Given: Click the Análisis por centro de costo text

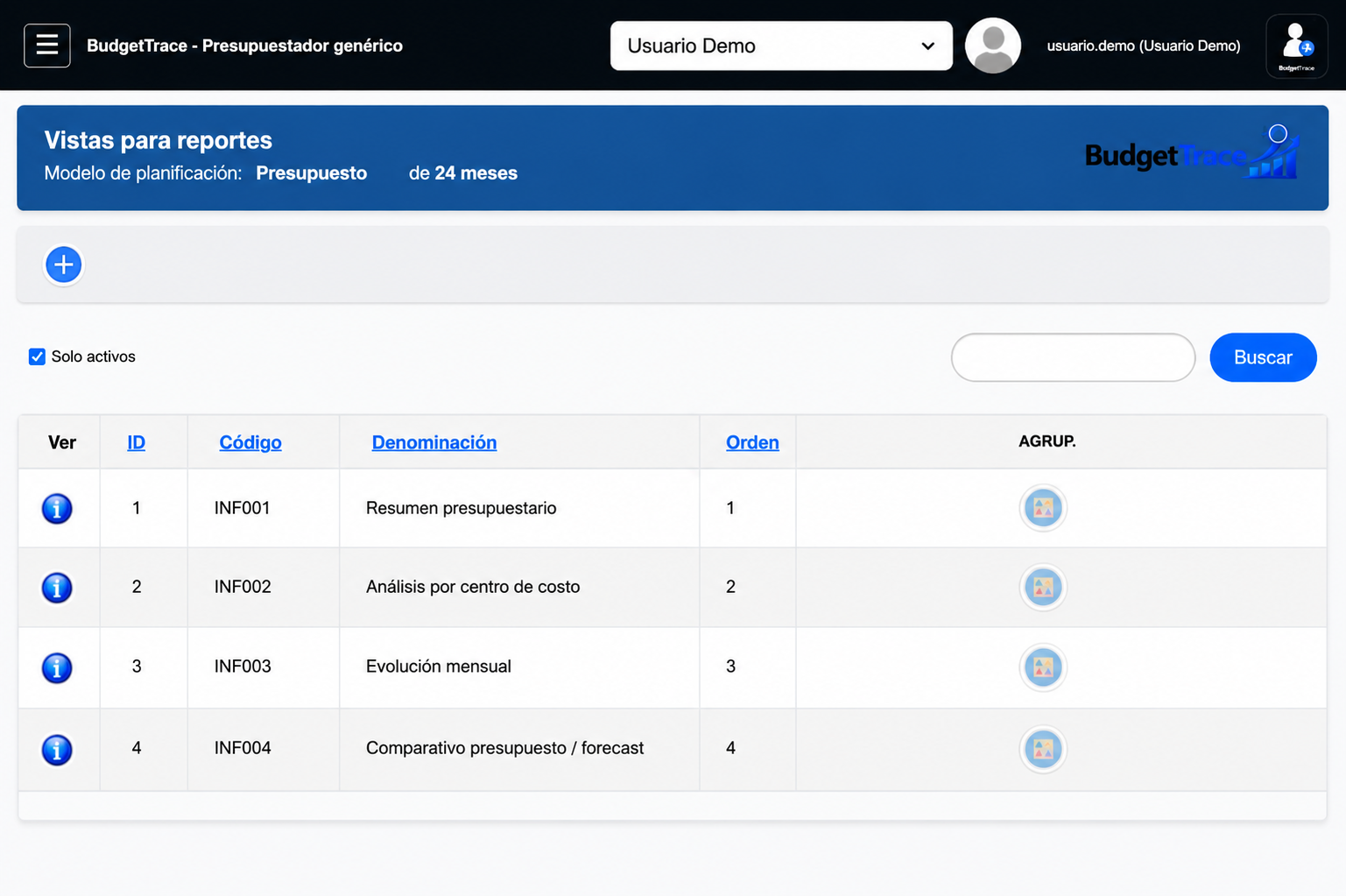Looking at the screenshot, I should point(473,587).
